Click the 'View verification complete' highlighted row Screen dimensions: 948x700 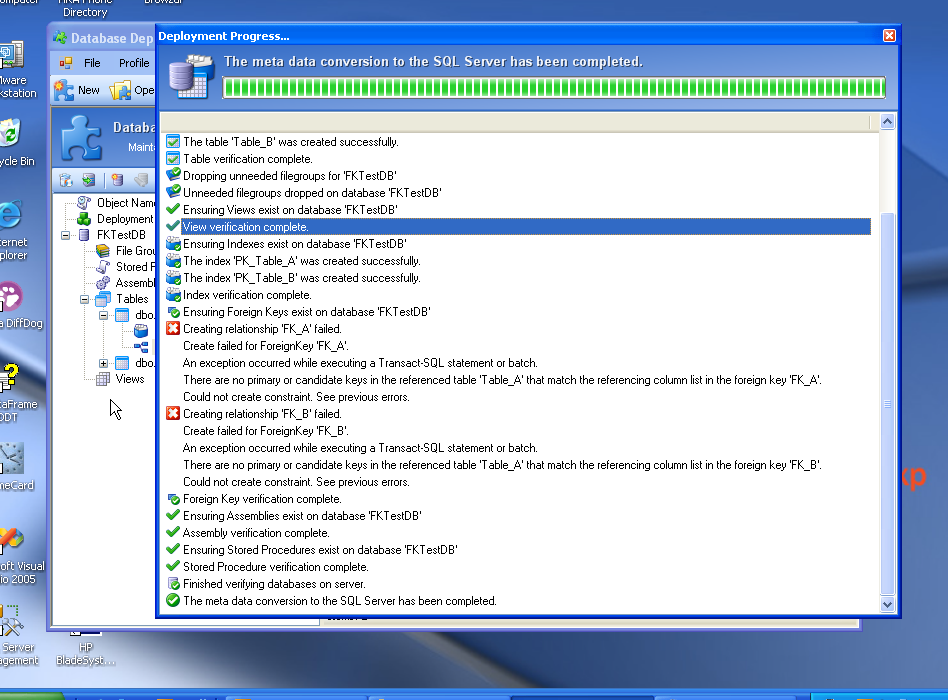[245, 227]
